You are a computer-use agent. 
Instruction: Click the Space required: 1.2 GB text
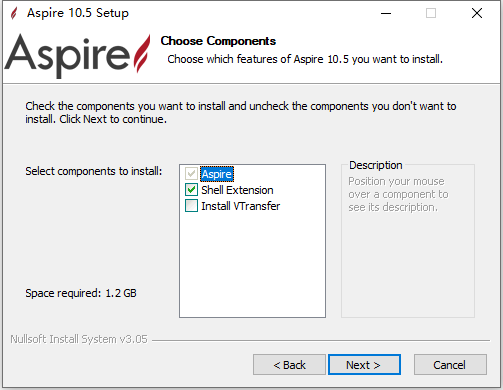click(81, 293)
